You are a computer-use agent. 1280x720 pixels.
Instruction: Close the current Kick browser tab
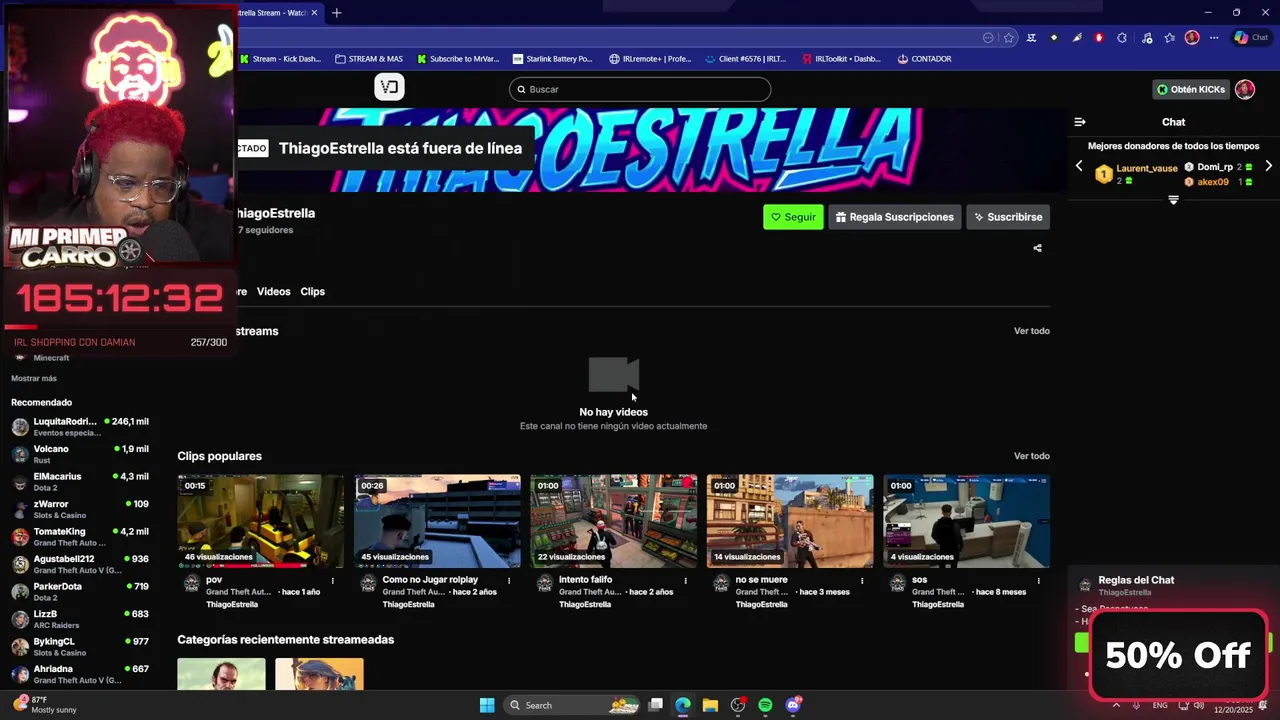[314, 13]
